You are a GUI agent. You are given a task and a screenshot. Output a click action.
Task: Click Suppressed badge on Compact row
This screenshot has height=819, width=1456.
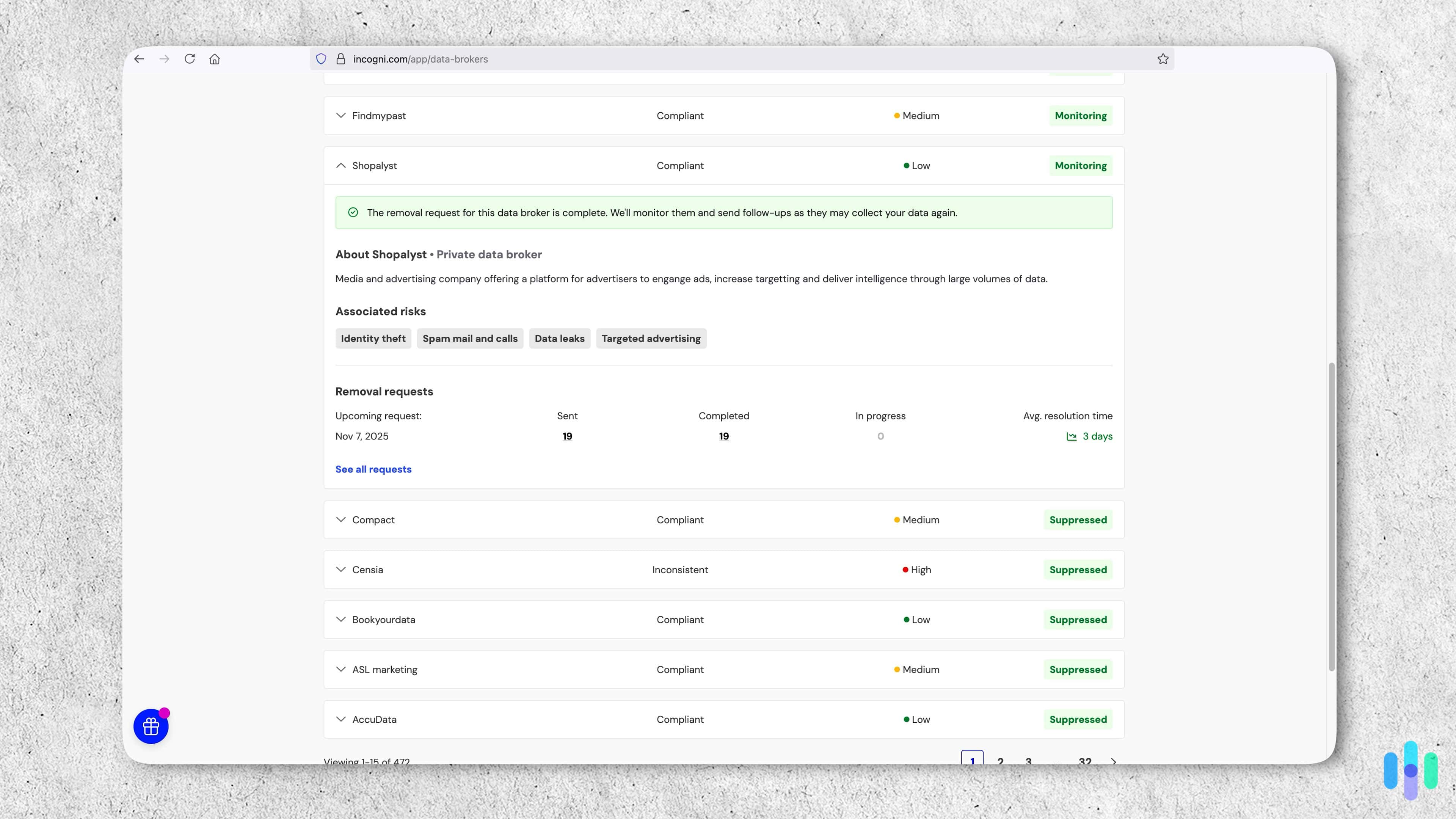(1078, 520)
